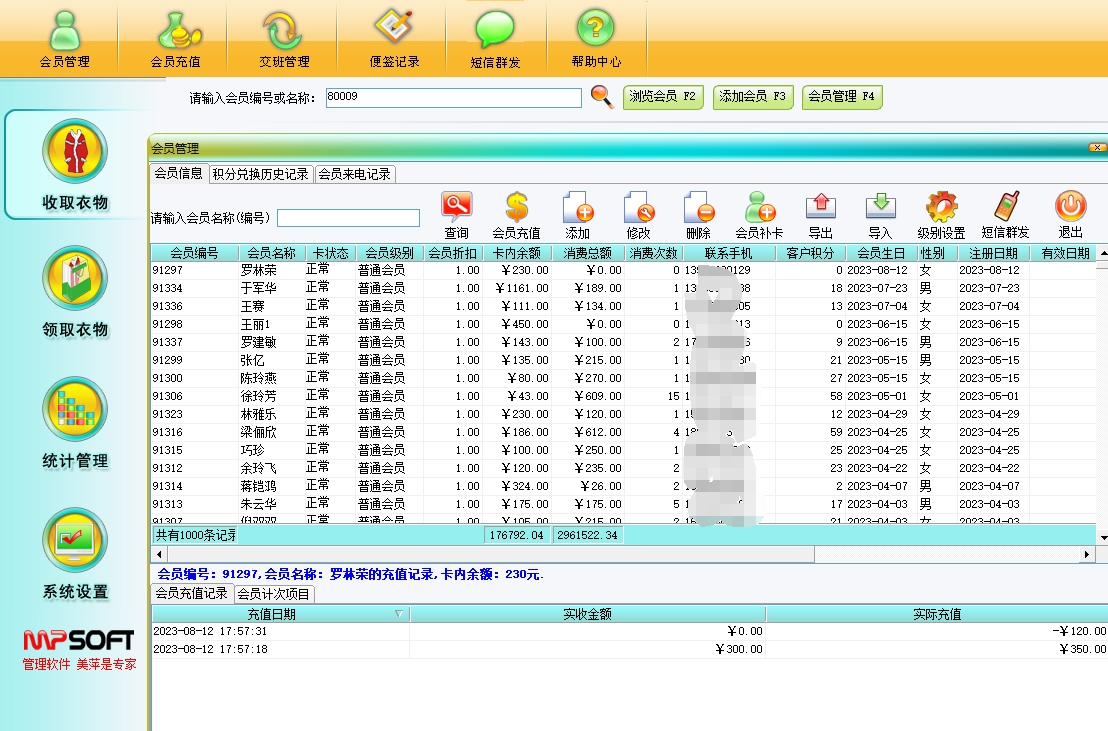This screenshot has height=731, width=1108.
Task: Click the magnifier icon beside search box
Action: coord(601,97)
